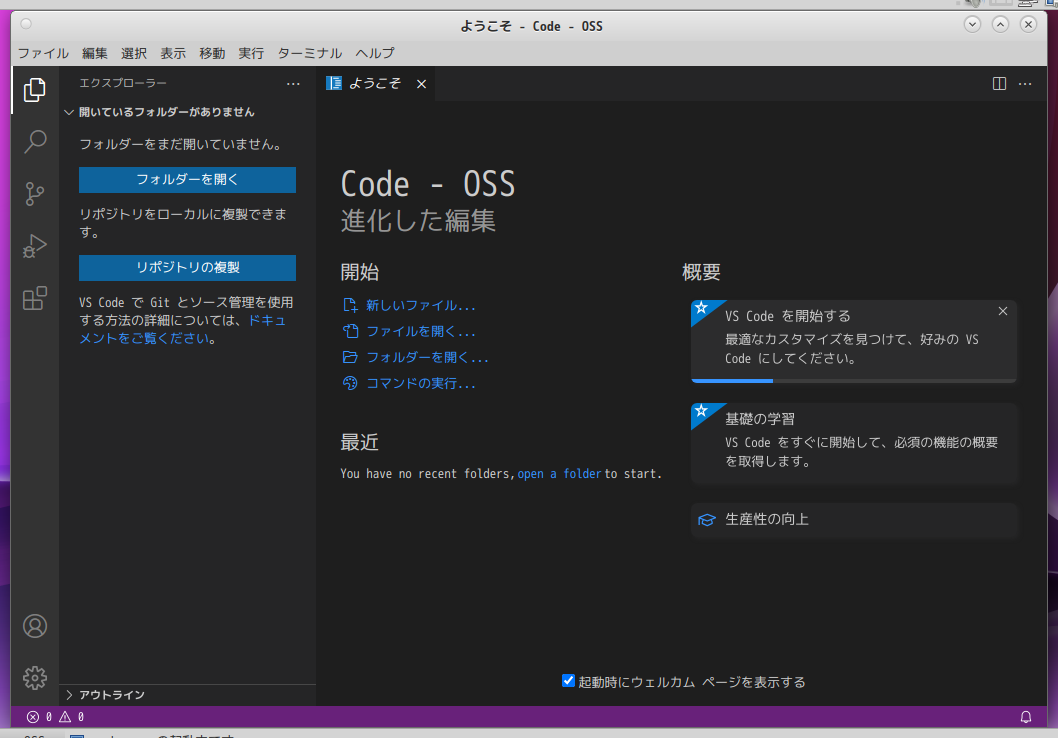
Task: Open the Manage gear icon
Action: tap(35, 677)
